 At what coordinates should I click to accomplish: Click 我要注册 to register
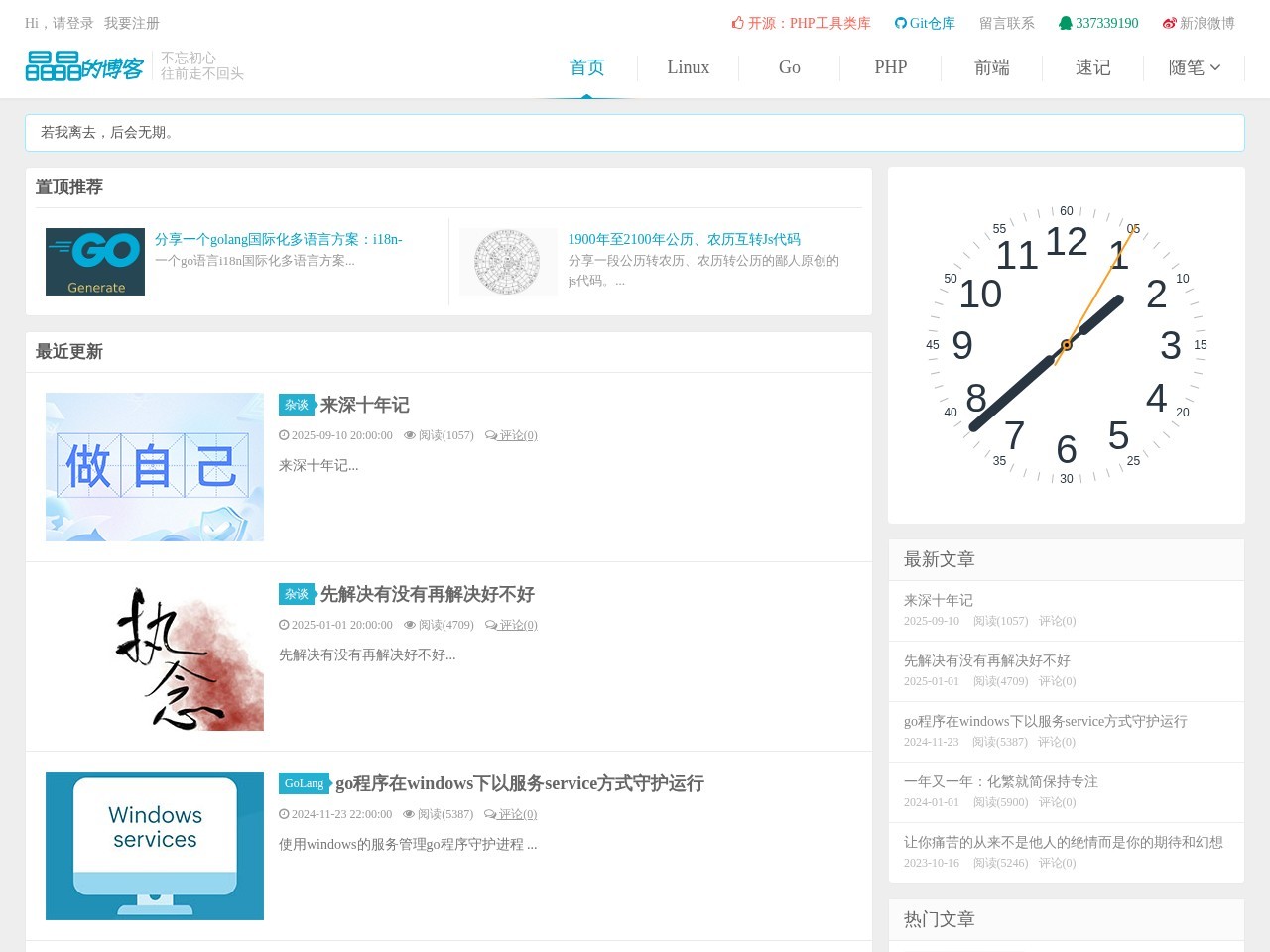[x=132, y=23]
